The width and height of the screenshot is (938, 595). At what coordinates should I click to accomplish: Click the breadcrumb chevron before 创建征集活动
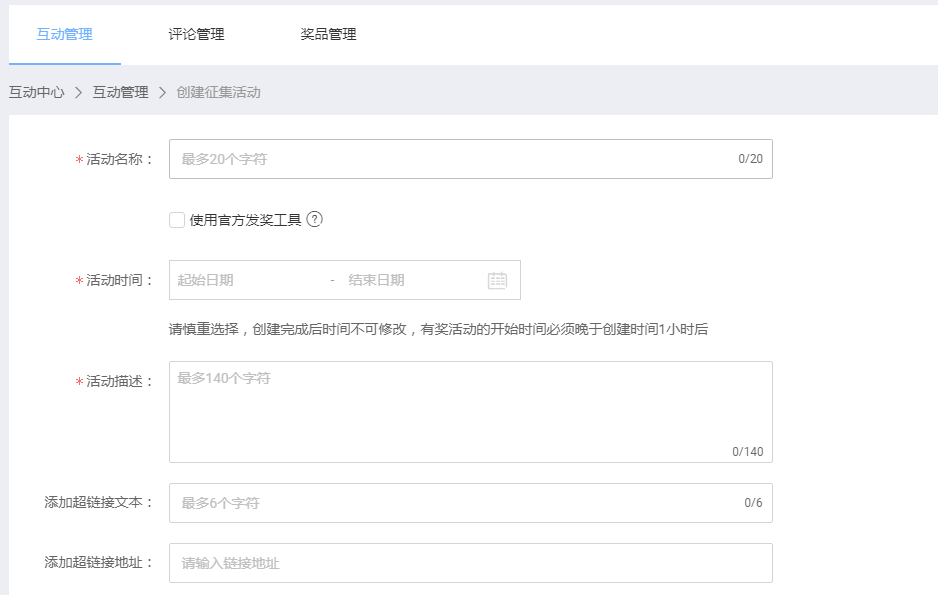point(162,92)
